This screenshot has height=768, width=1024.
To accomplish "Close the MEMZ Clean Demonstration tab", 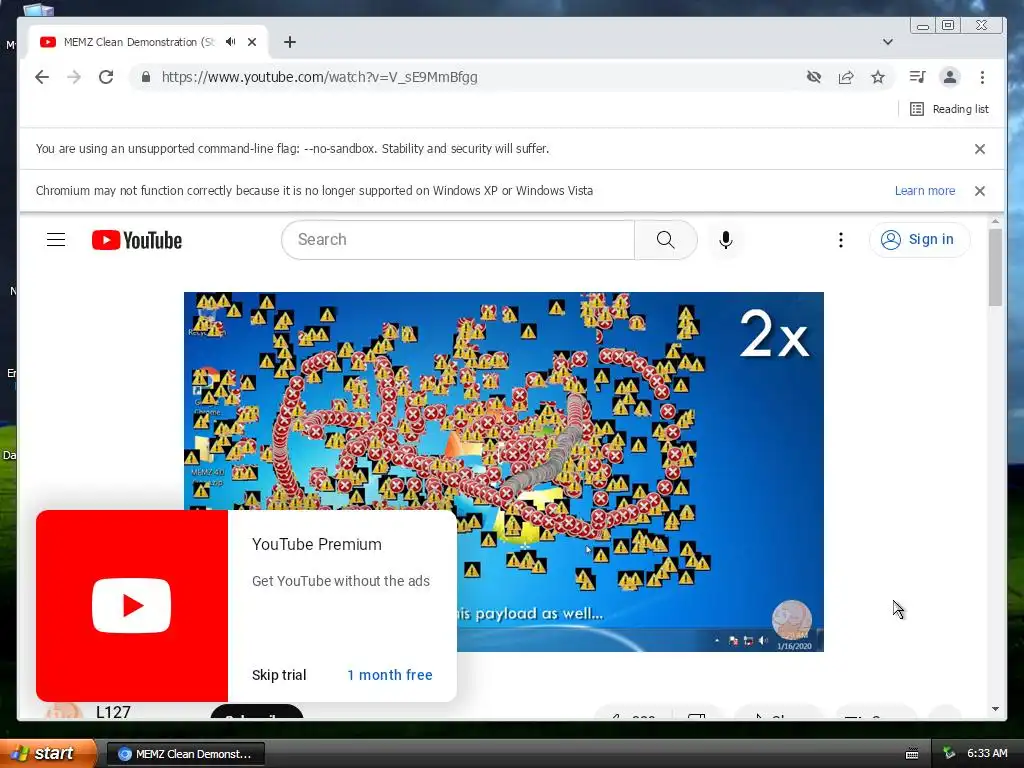I will tap(252, 42).
